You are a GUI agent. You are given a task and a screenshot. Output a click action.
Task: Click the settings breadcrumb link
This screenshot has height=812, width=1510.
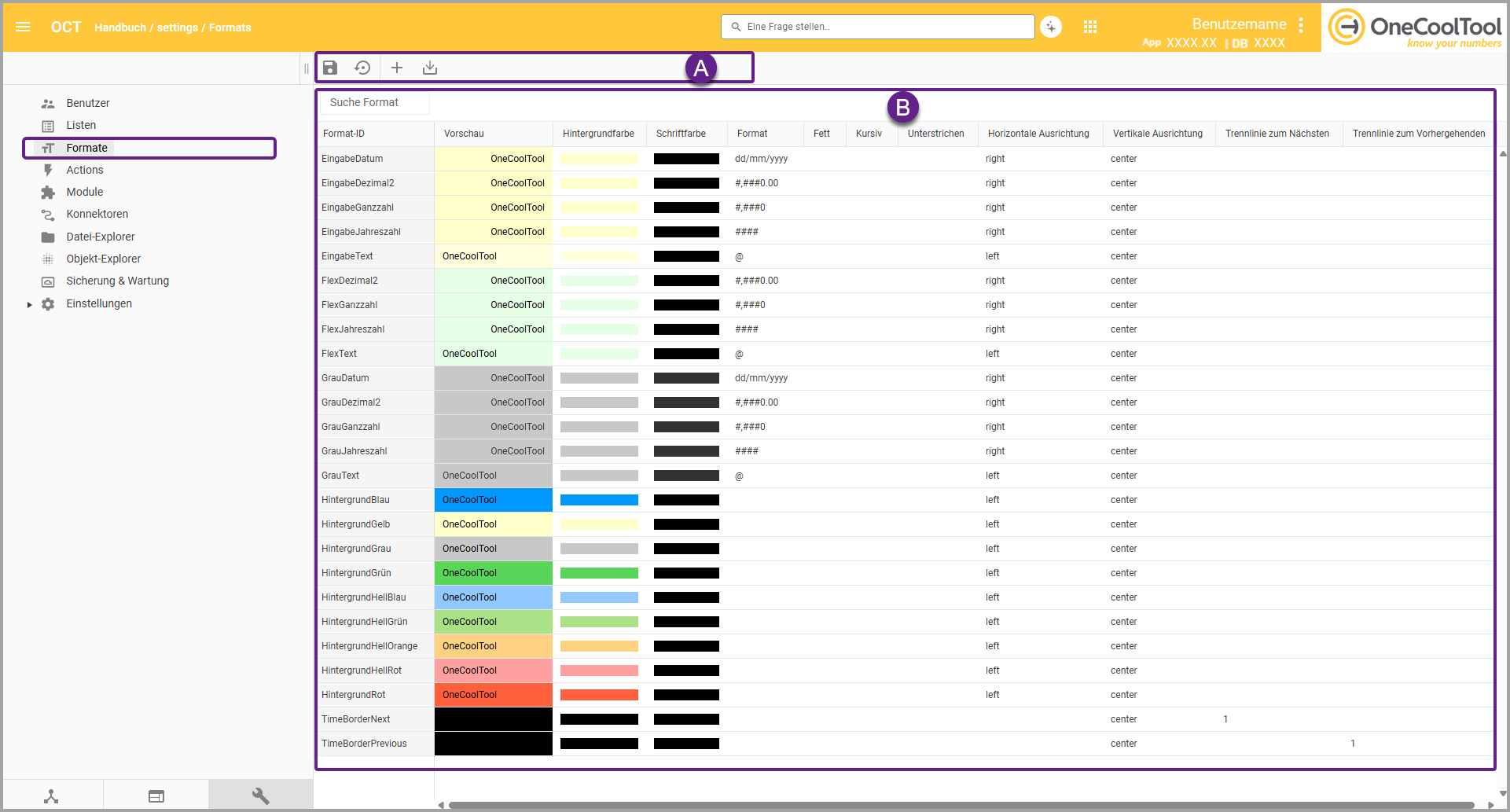tap(177, 28)
